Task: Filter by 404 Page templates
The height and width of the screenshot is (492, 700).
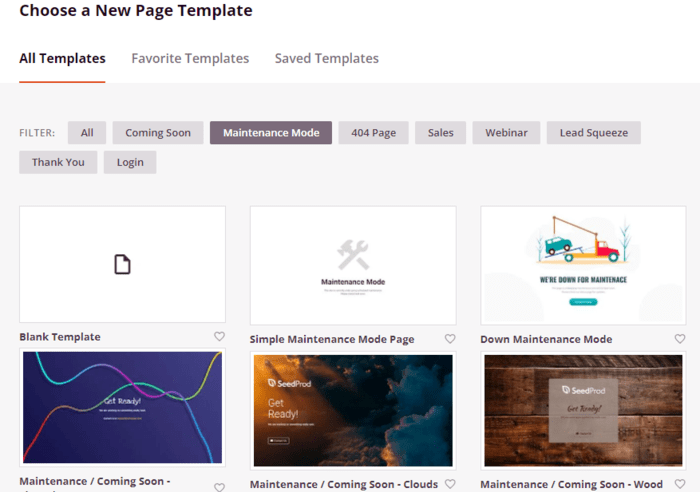Action: 373,133
